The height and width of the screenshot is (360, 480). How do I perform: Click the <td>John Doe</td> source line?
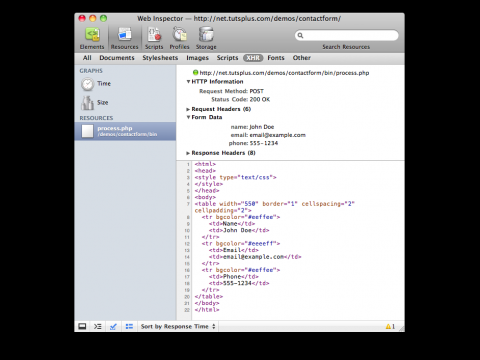[x=239, y=230]
